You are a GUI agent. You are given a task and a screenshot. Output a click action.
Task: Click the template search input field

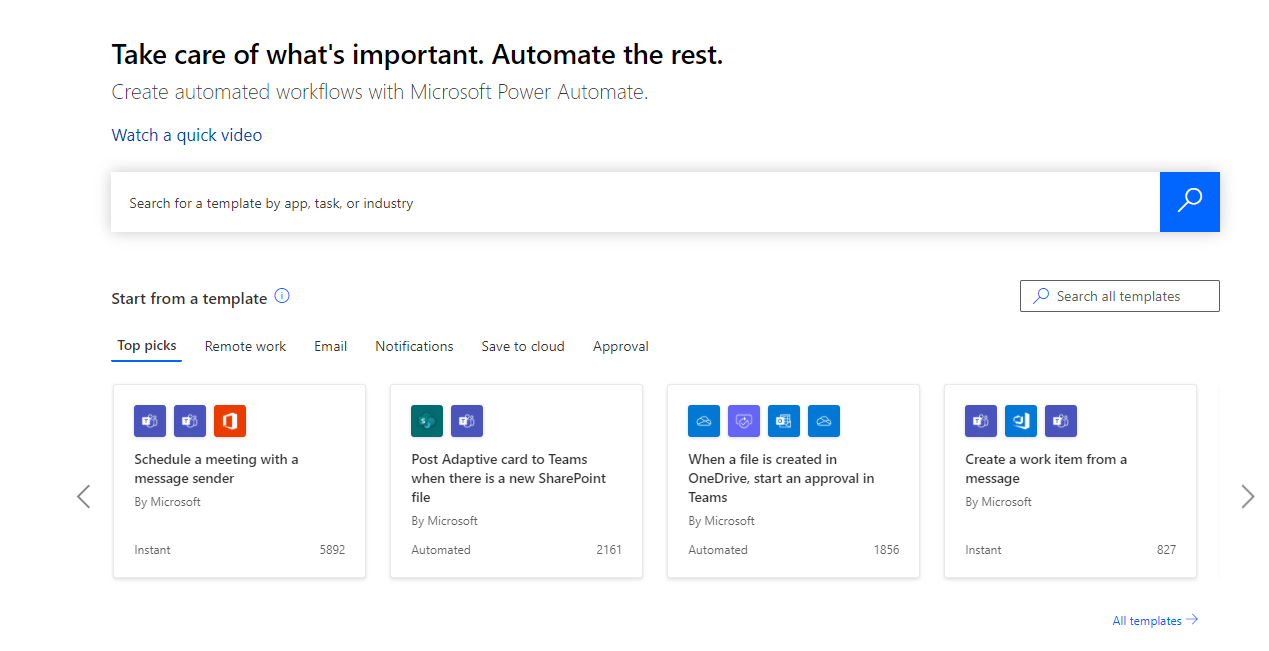tap(600, 202)
